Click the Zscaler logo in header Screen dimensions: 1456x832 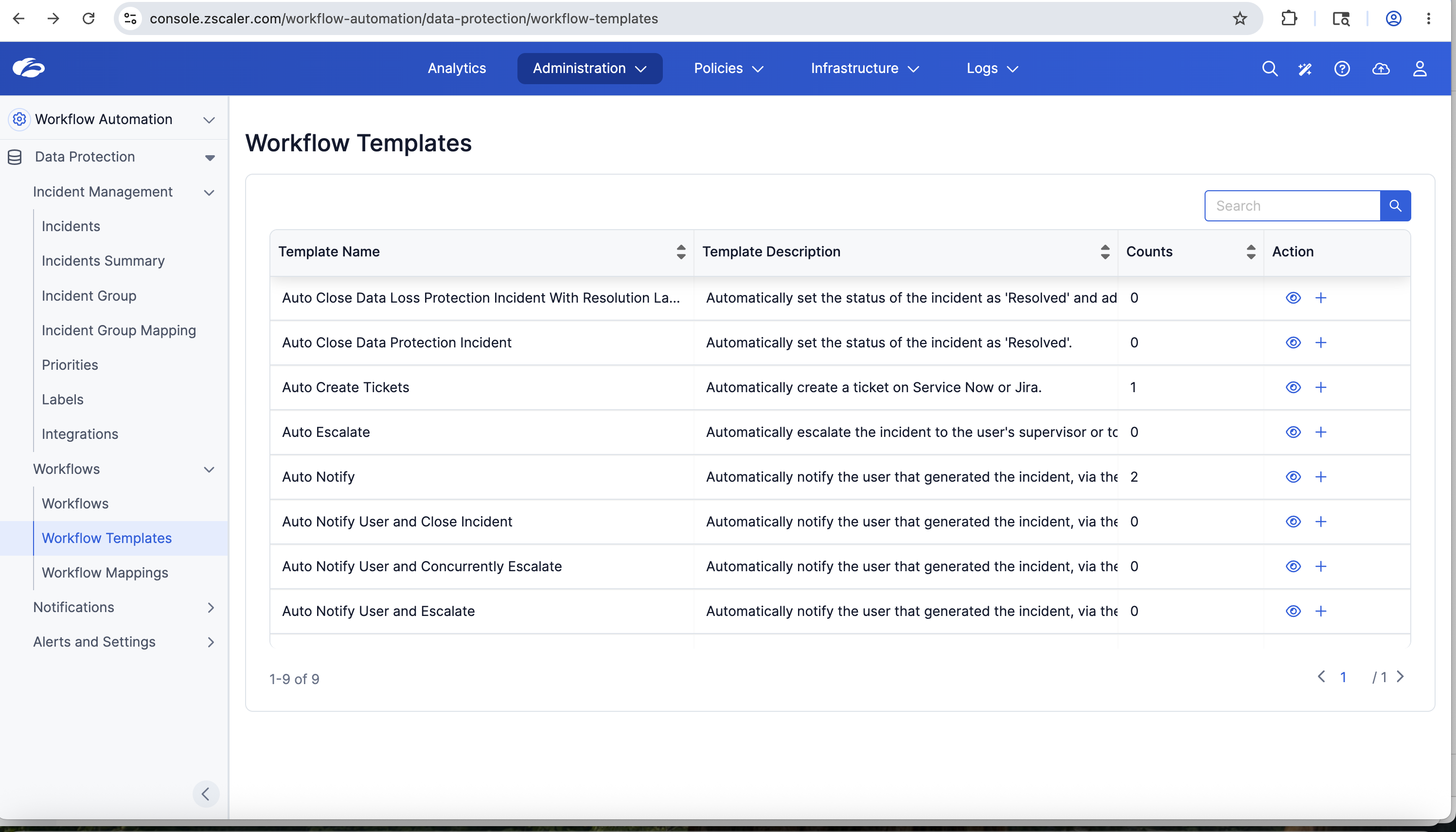[29, 68]
